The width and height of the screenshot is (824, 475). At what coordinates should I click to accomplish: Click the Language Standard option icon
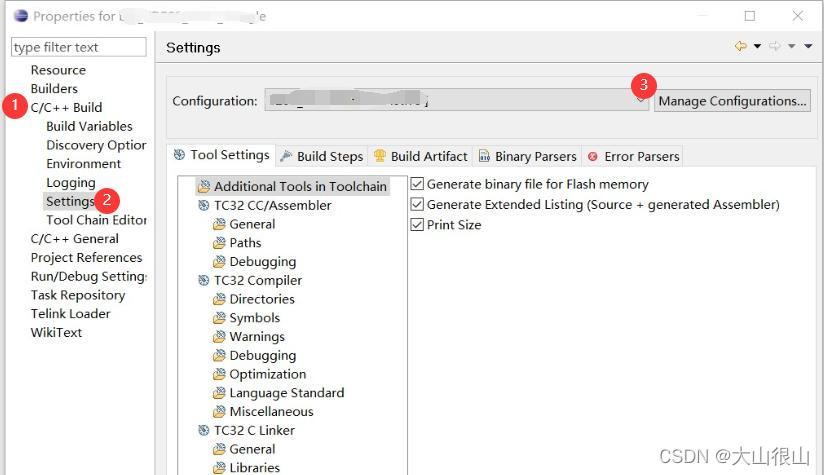tap(219, 393)
